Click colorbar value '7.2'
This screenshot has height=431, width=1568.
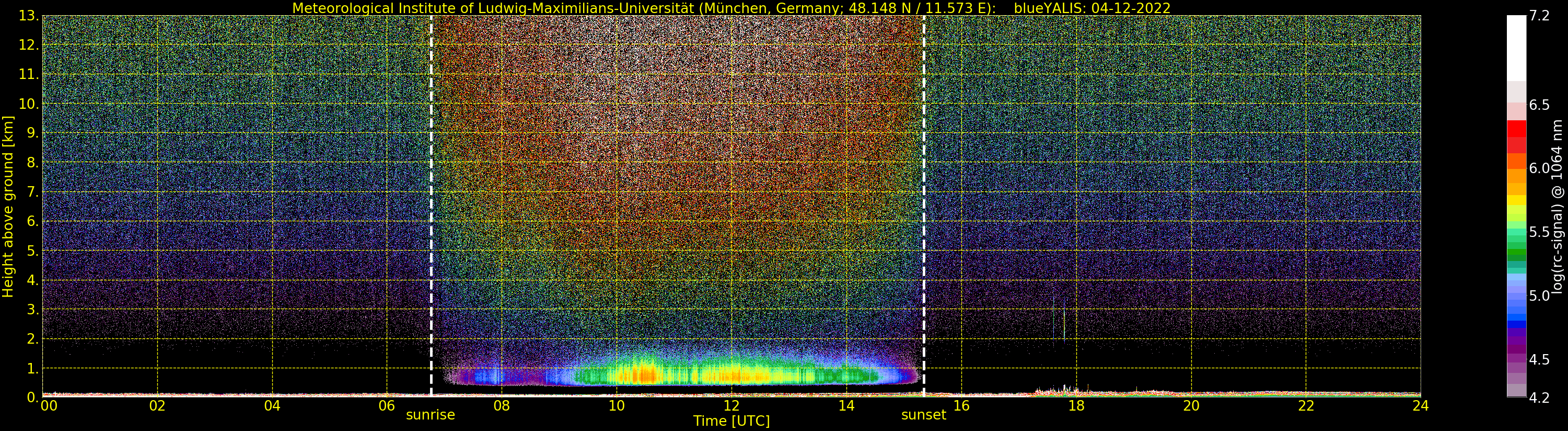coord(1539,16)
